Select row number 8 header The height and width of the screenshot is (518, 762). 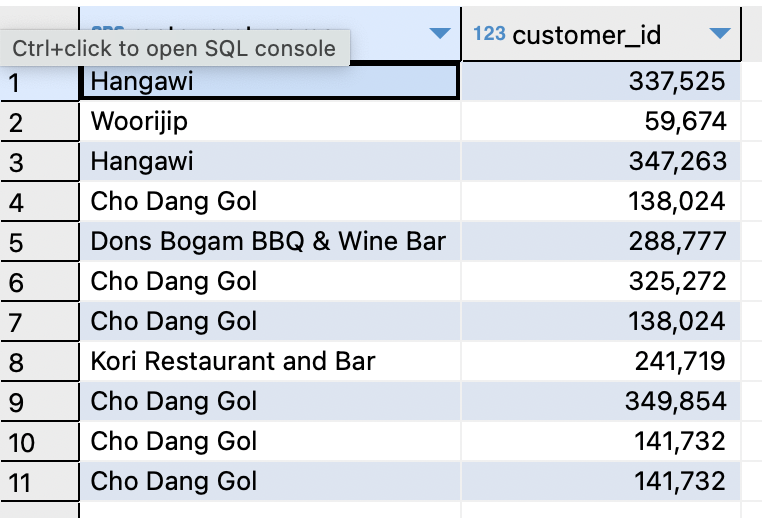(x=39, y=362)
